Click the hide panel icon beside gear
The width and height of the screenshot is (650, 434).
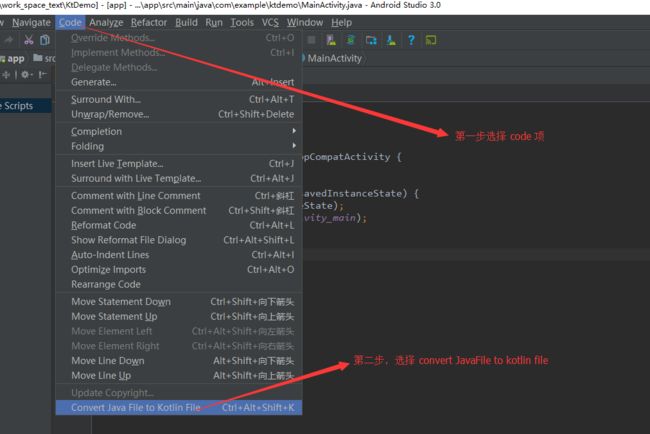click(42, 75)
